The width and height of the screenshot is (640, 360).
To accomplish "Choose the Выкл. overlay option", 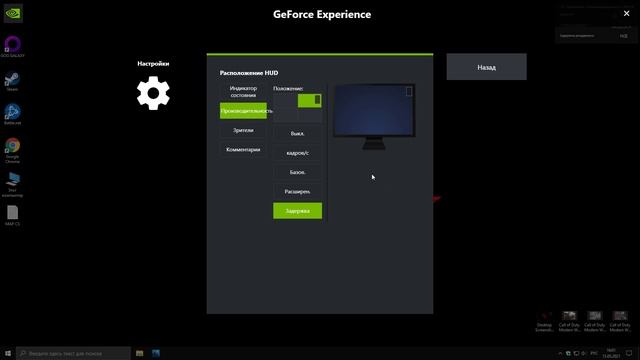I will click(x=298, y=133).
